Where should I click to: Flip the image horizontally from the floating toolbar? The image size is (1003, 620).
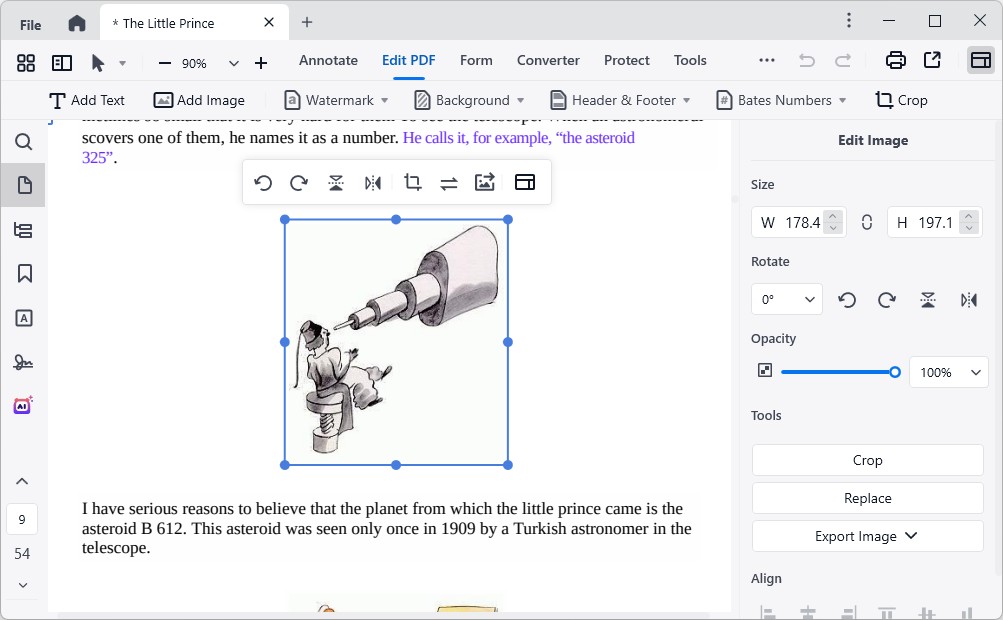click(373, 182)
